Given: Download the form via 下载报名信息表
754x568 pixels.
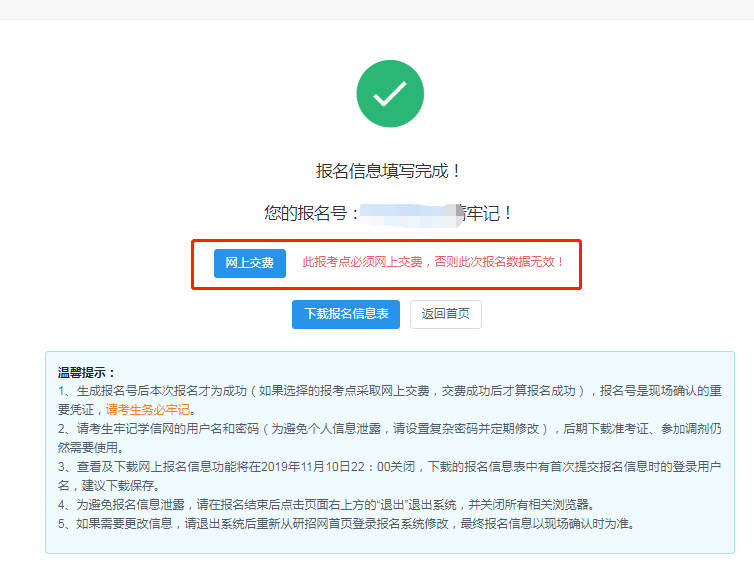Looking at the screenshot, I should point(346,314).
